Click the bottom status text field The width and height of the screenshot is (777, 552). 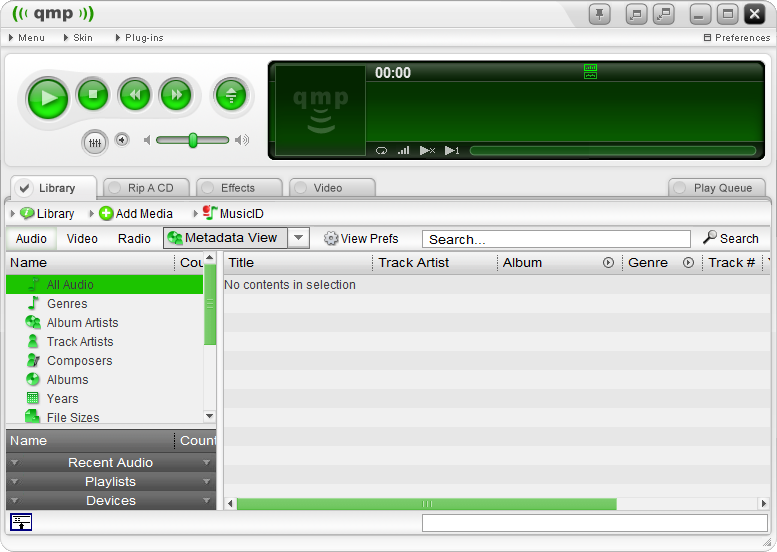pos(595,523)
